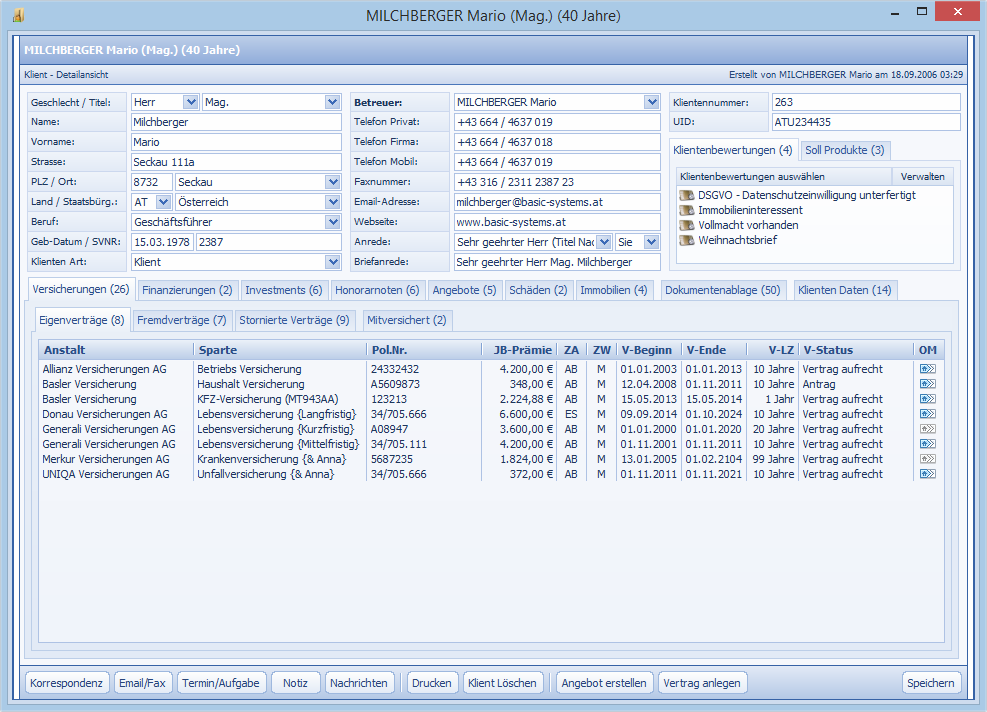This screenshot has width=987, height=712.
Task: Expand the Klienten Art dropdown
Action: click(x=332, y=262)
